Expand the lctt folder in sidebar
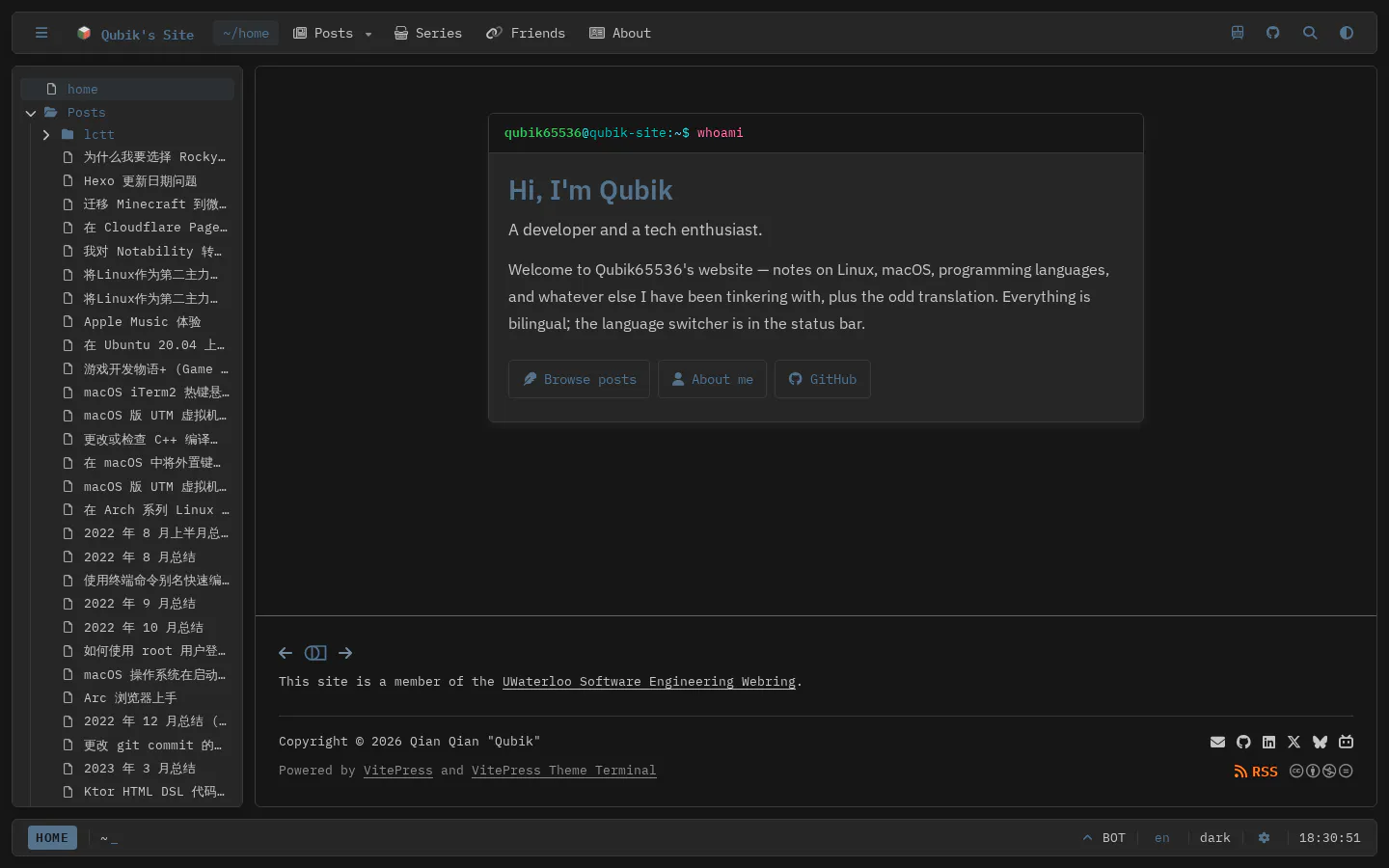Screen dimensions: 1389x868 (45, 135)
